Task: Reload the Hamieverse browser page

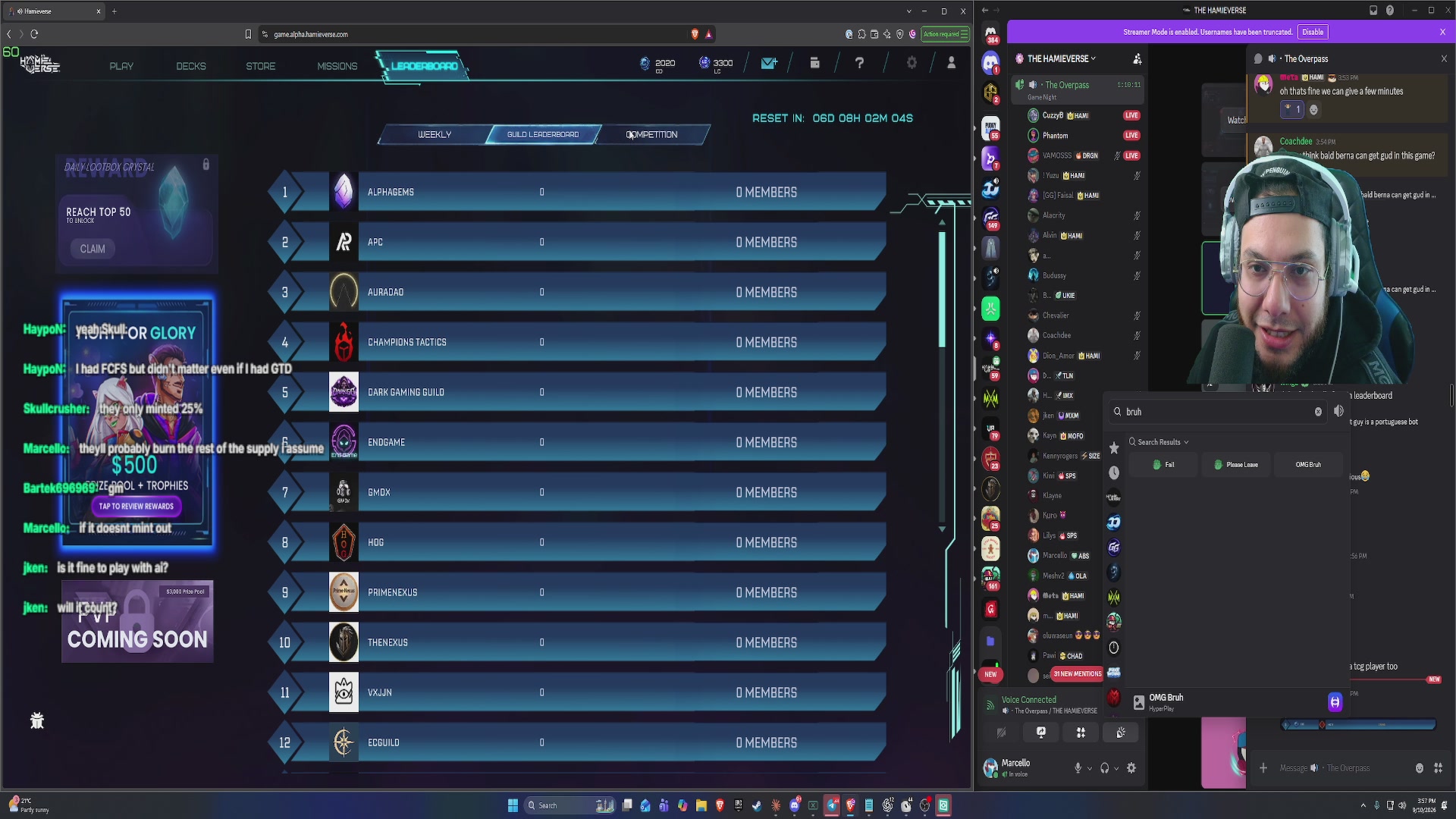Action: point(34,34)
